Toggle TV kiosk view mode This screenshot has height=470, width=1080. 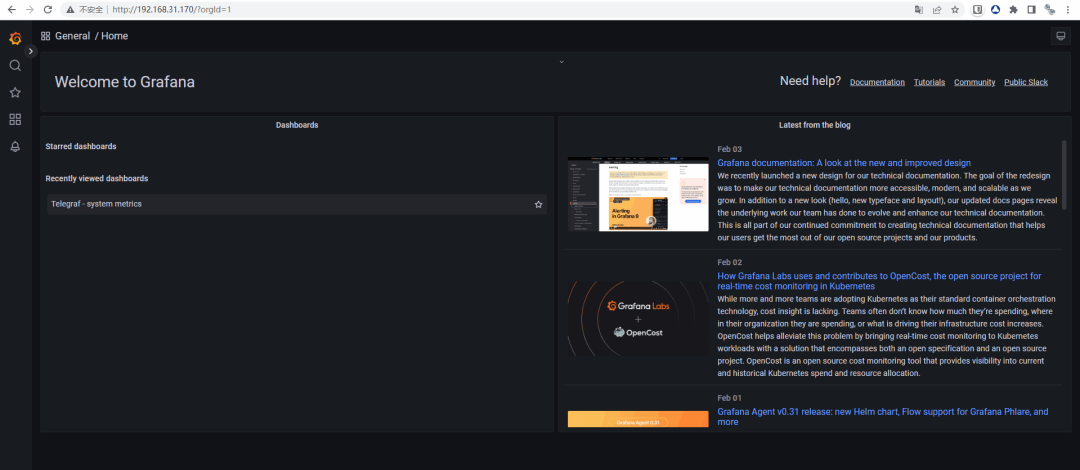(1061, 37)
